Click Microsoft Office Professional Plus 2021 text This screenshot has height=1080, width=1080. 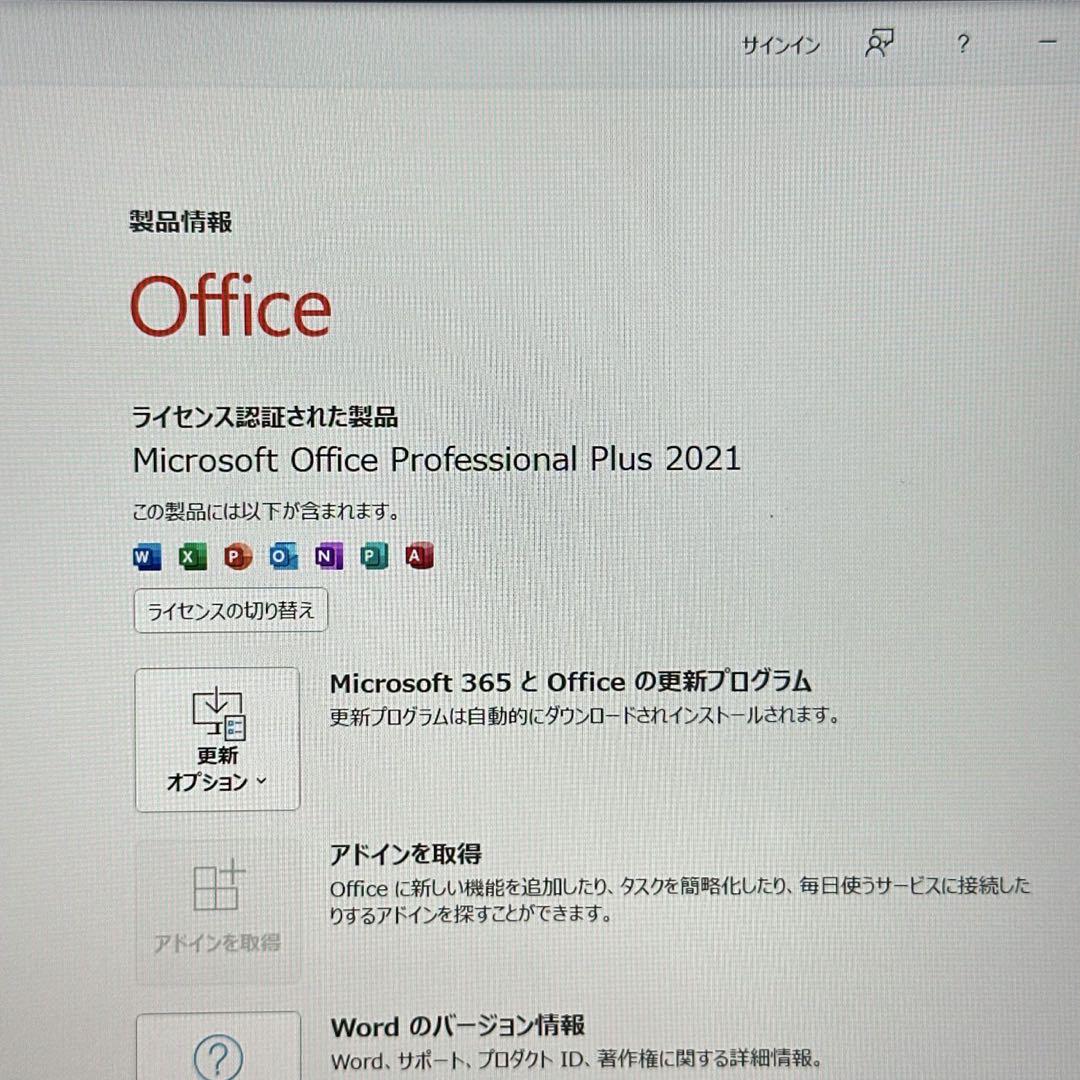(437, 459)
